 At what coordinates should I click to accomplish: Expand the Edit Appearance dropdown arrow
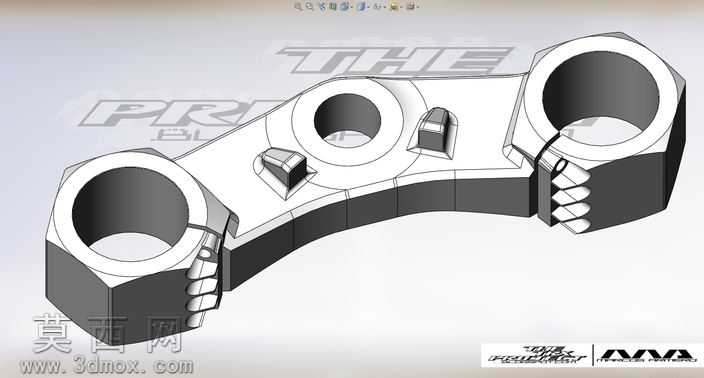click(x=401, y=7)
